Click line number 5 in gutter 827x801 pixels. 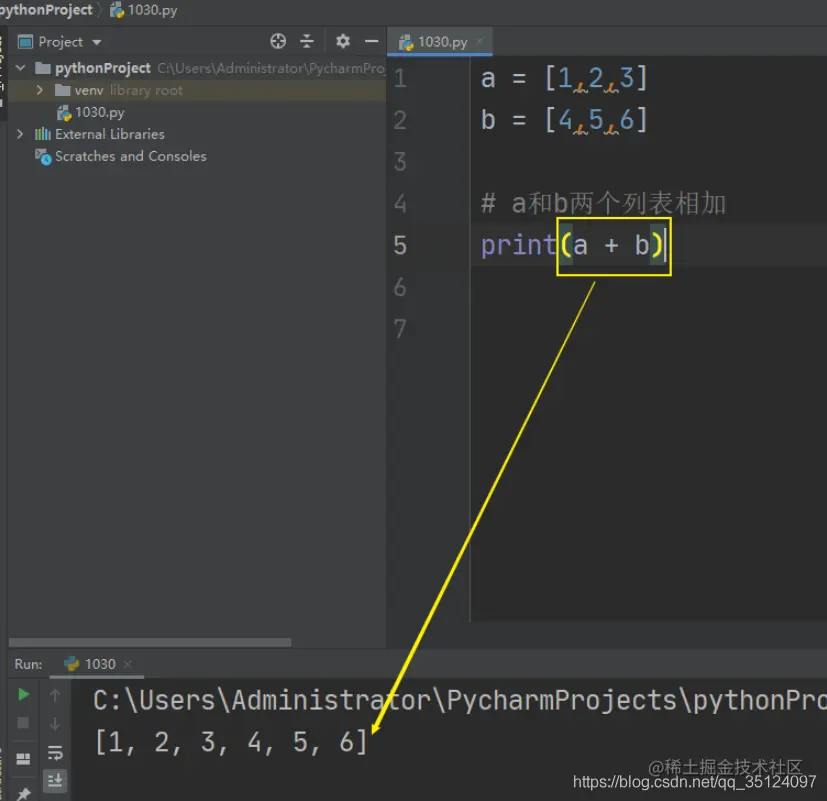click(x=400, y=246)
